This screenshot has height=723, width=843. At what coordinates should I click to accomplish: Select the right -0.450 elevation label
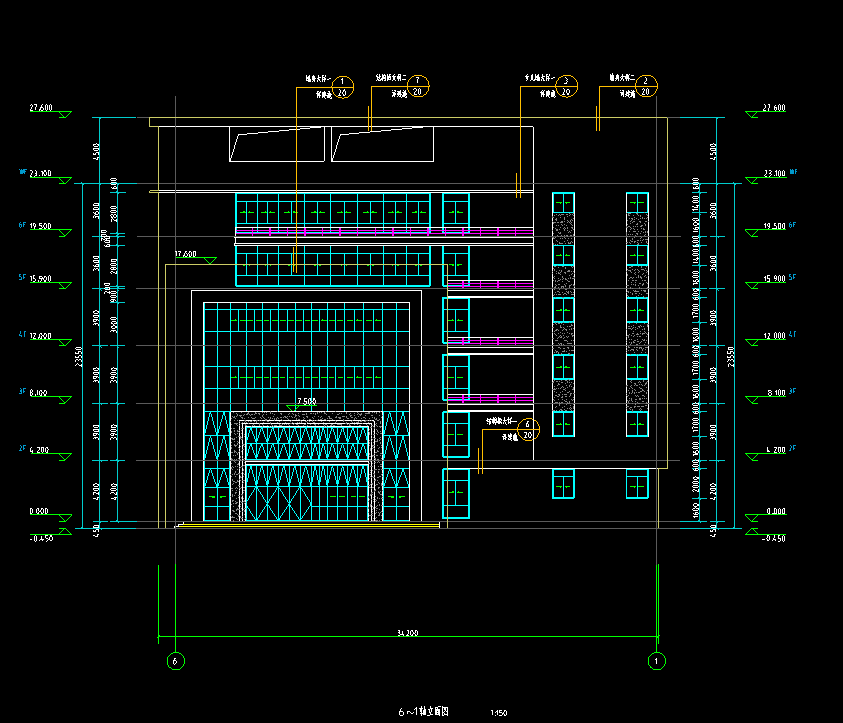[x=773, y=538]
